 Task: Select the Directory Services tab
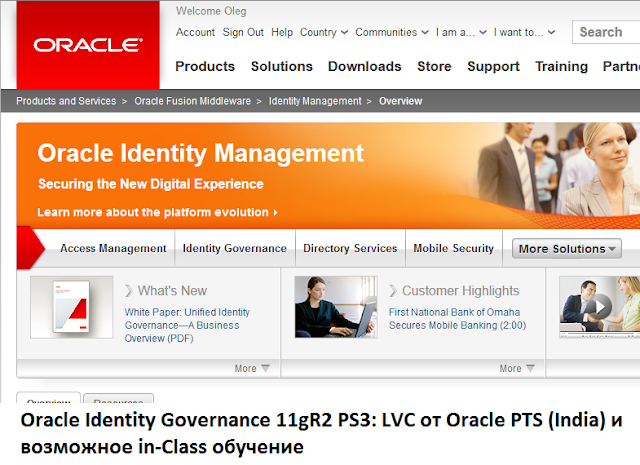[350, 248]
